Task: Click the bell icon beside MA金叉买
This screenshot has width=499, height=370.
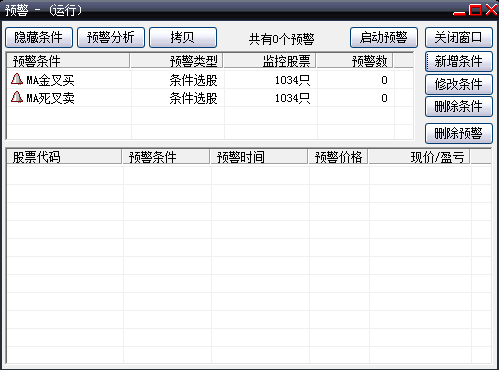Action: click(17, 79)
